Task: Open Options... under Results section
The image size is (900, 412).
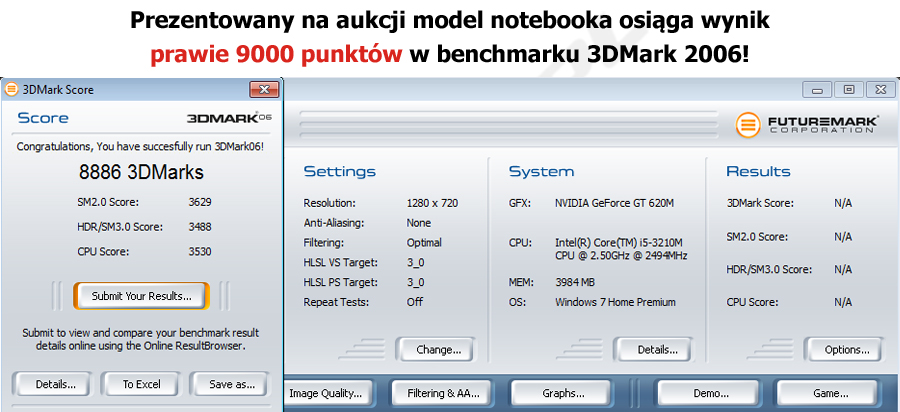Action: (846, 349)
